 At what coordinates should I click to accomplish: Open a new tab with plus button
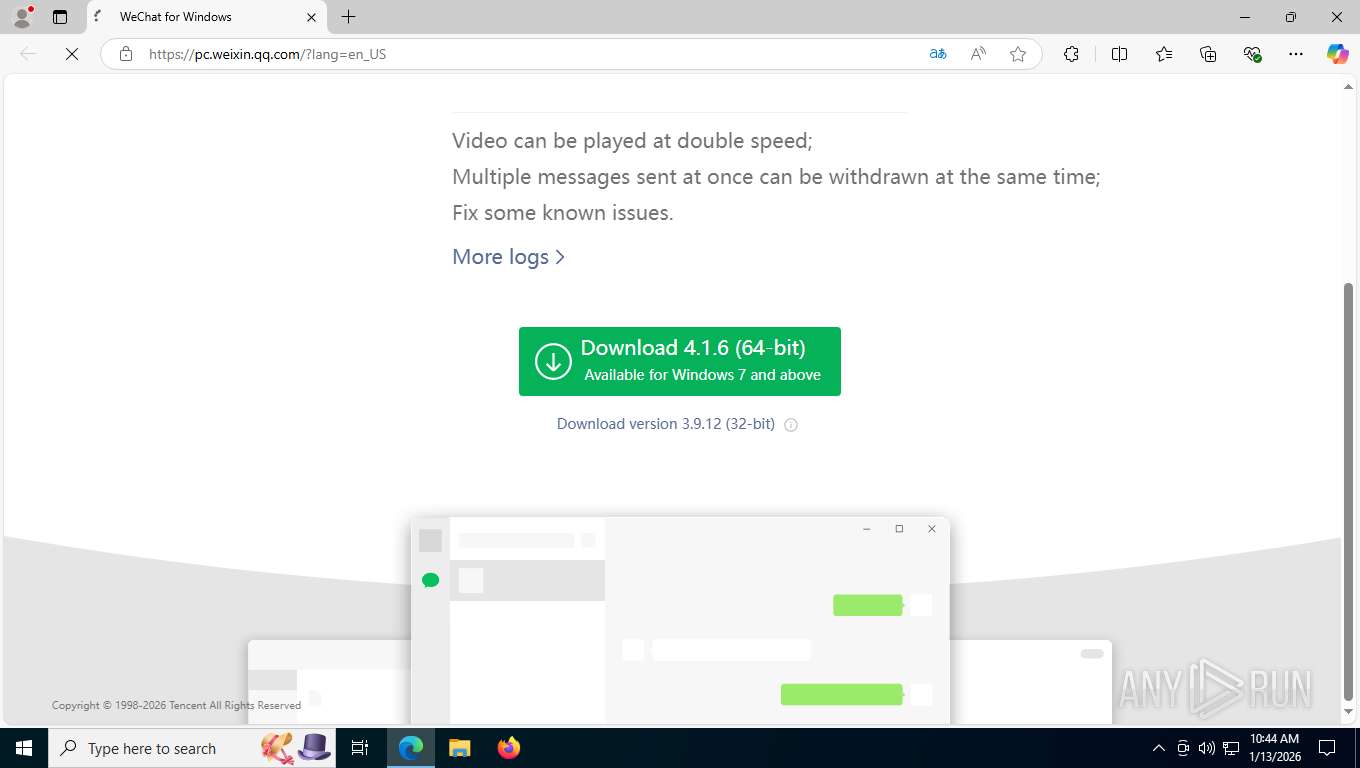click(348, 17)
